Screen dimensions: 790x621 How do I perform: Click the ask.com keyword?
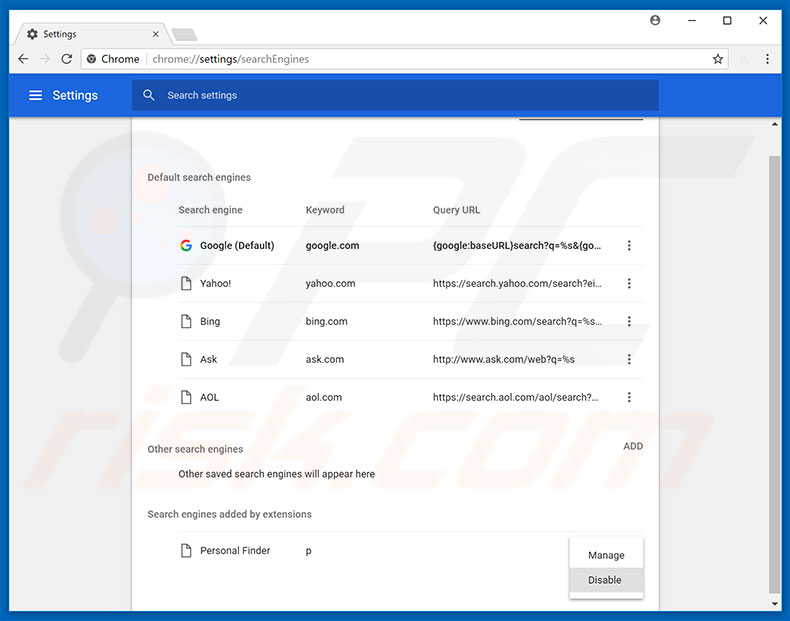(x=324, y=359)
